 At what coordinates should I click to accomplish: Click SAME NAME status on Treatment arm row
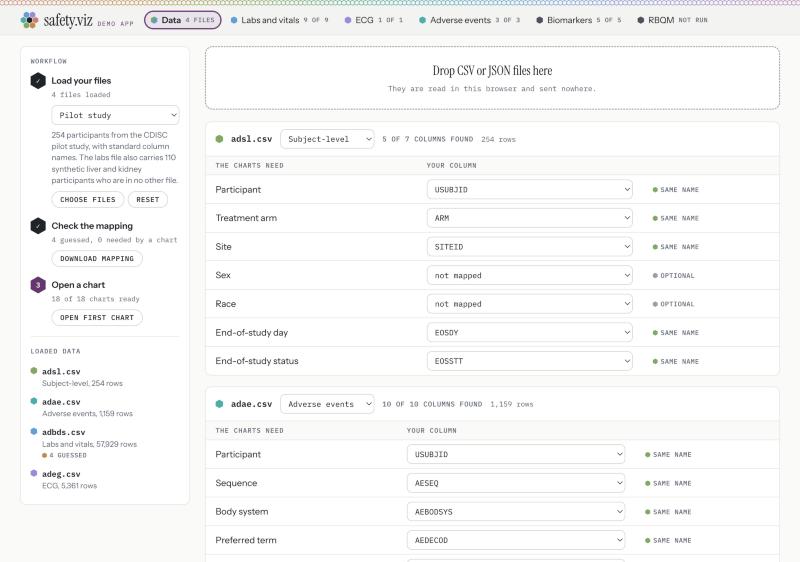(676, 218)
